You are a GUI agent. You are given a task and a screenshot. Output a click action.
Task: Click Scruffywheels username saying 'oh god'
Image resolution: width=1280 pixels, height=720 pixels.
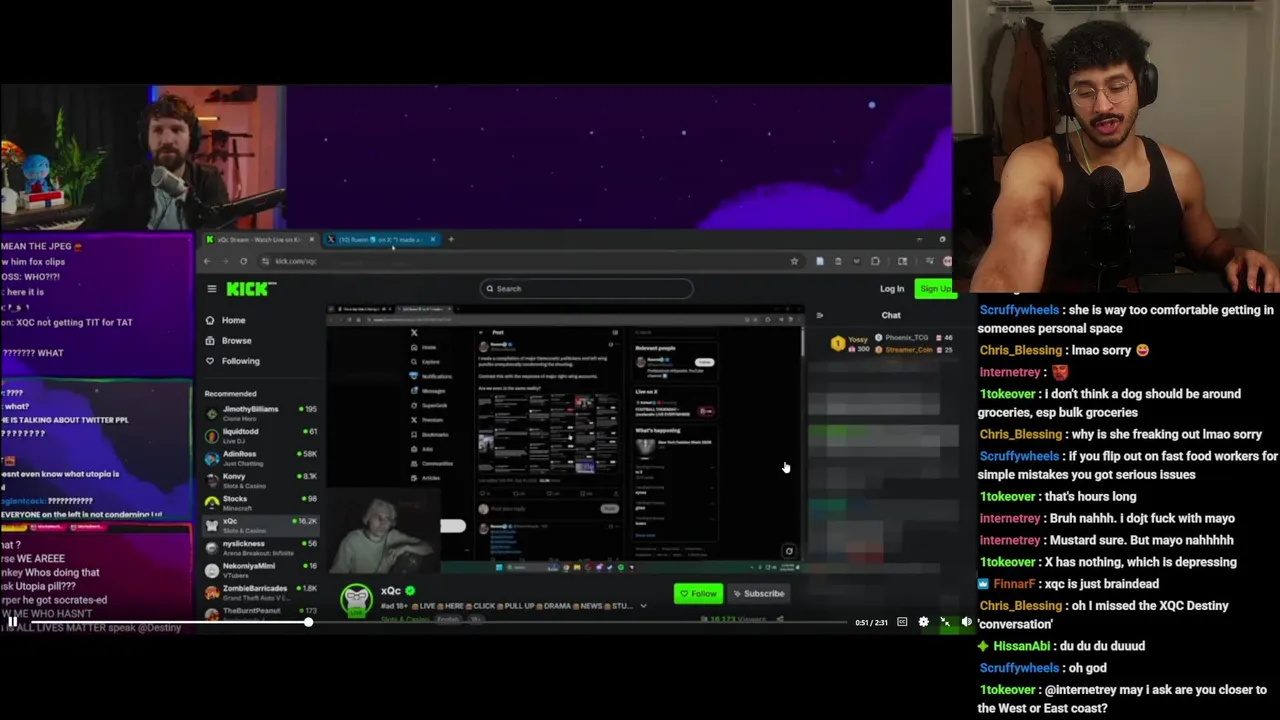(x=1018, y=668)
